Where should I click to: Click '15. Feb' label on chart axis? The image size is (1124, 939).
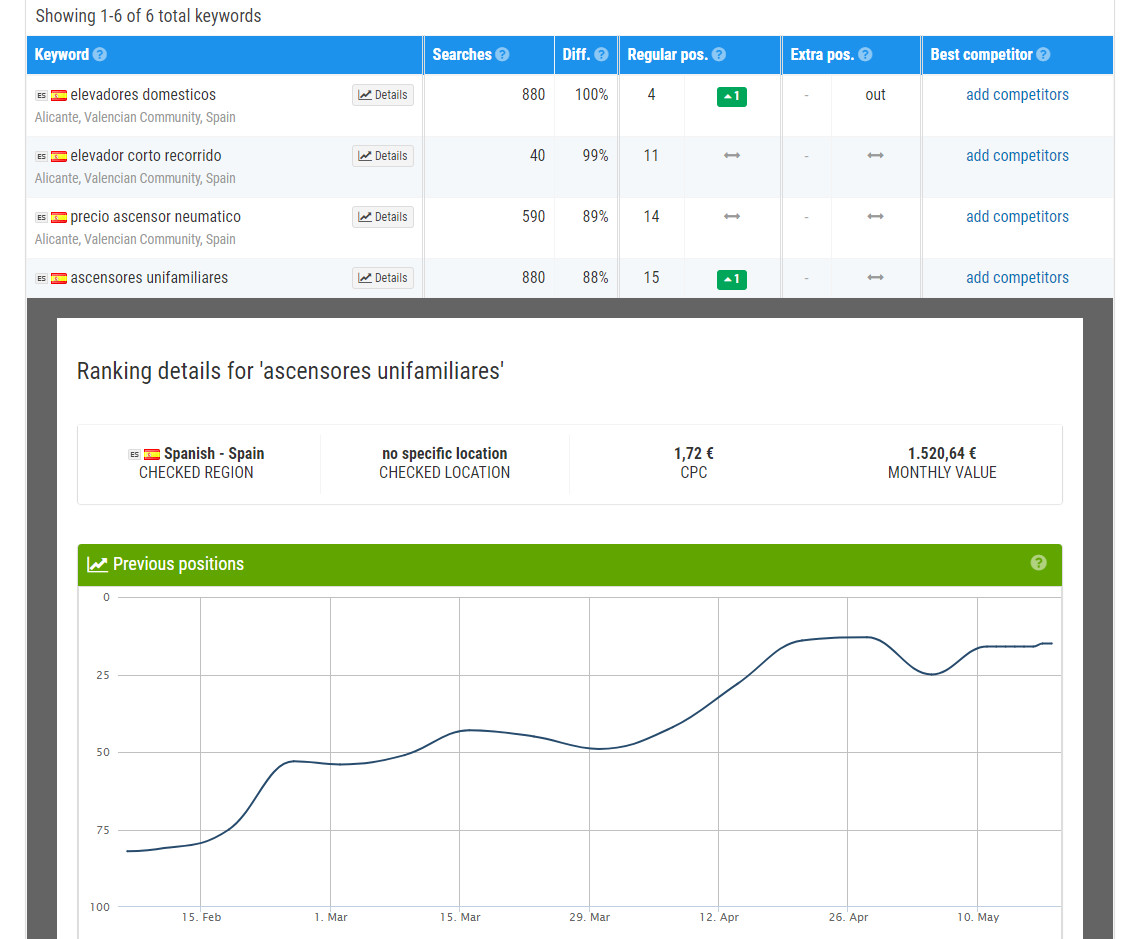(201, 917)
